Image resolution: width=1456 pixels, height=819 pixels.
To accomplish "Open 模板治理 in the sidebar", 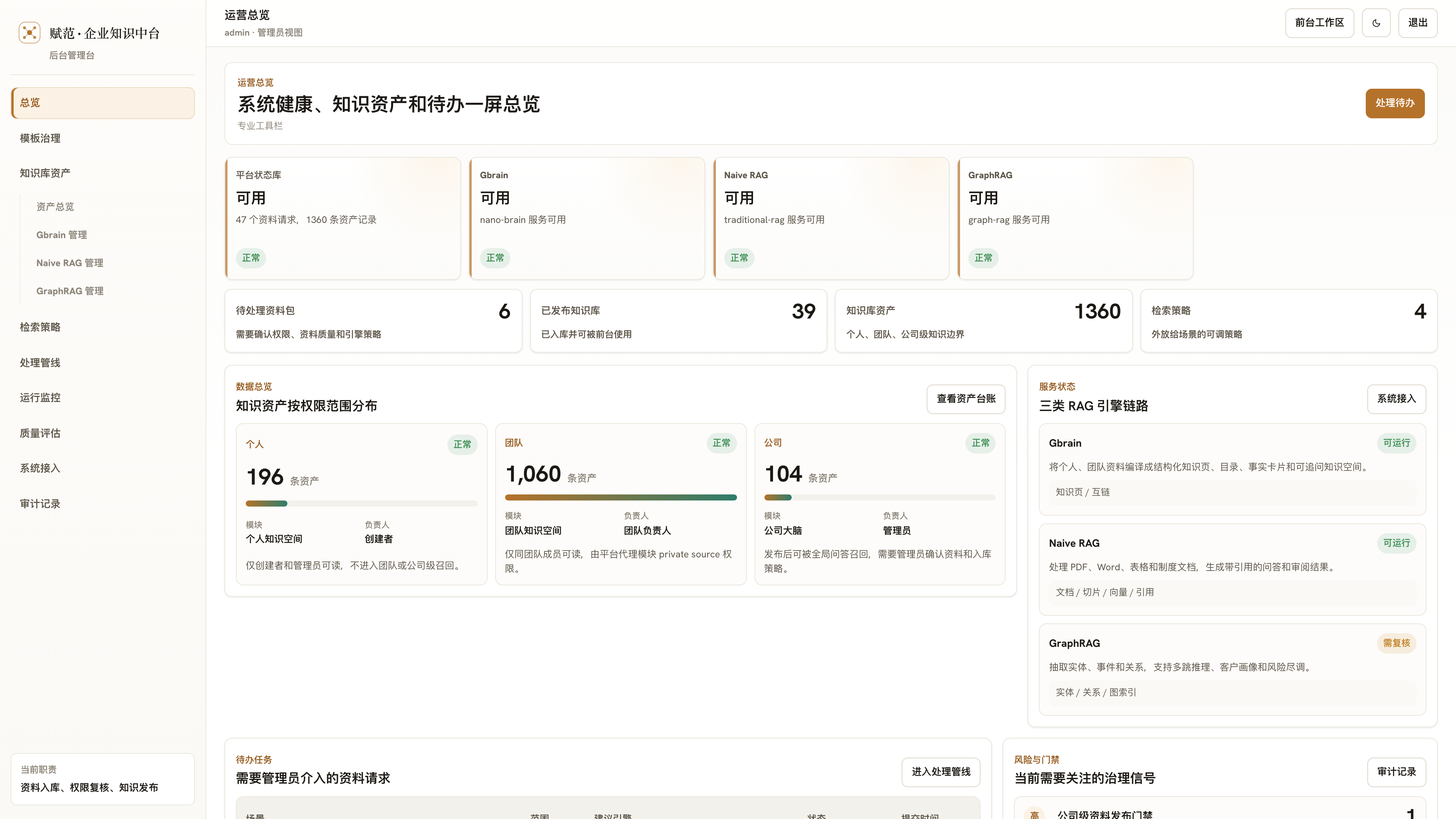I will pos(103,138).
